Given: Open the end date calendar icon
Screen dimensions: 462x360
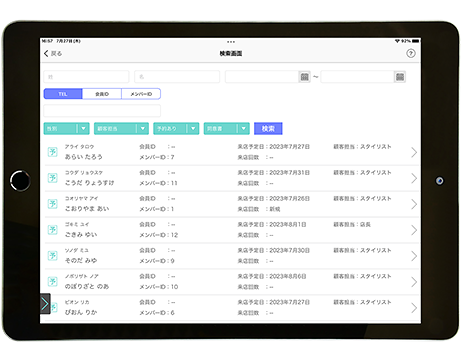Looking at the screenshot, I should coord(400,77).
